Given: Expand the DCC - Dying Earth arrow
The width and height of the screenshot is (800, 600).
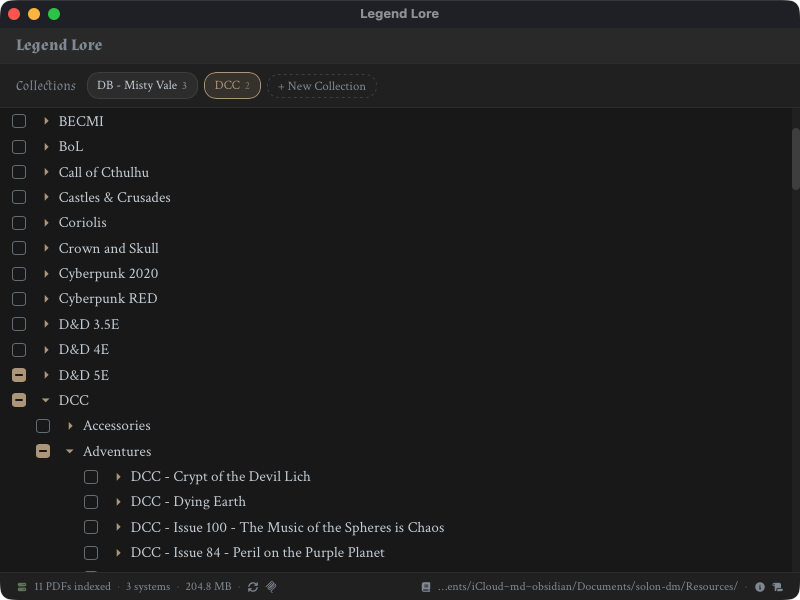Looking at the screenshot, I should [x=118, y=502].
